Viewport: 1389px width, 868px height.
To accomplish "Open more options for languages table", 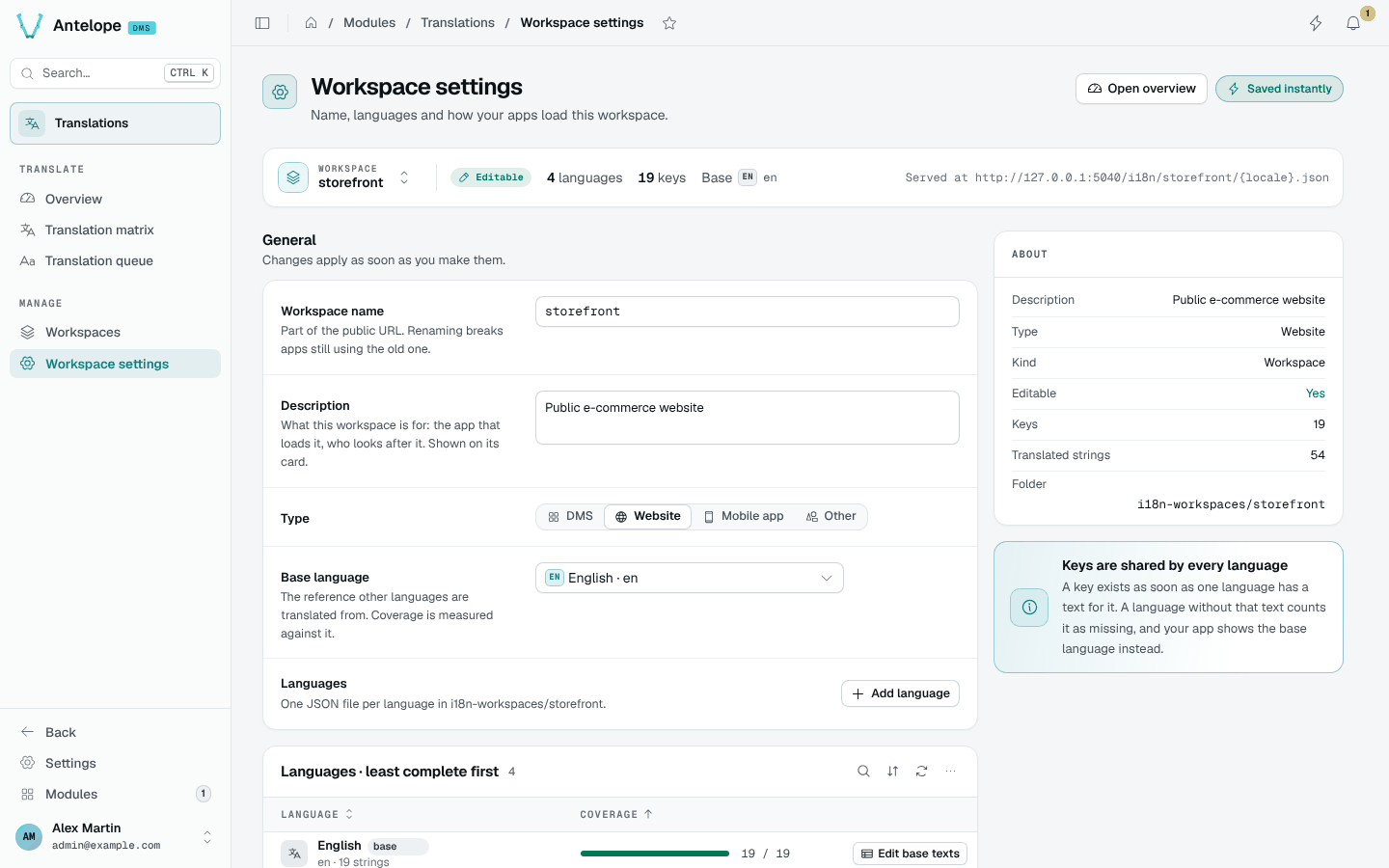I will (x=950, y=772).
